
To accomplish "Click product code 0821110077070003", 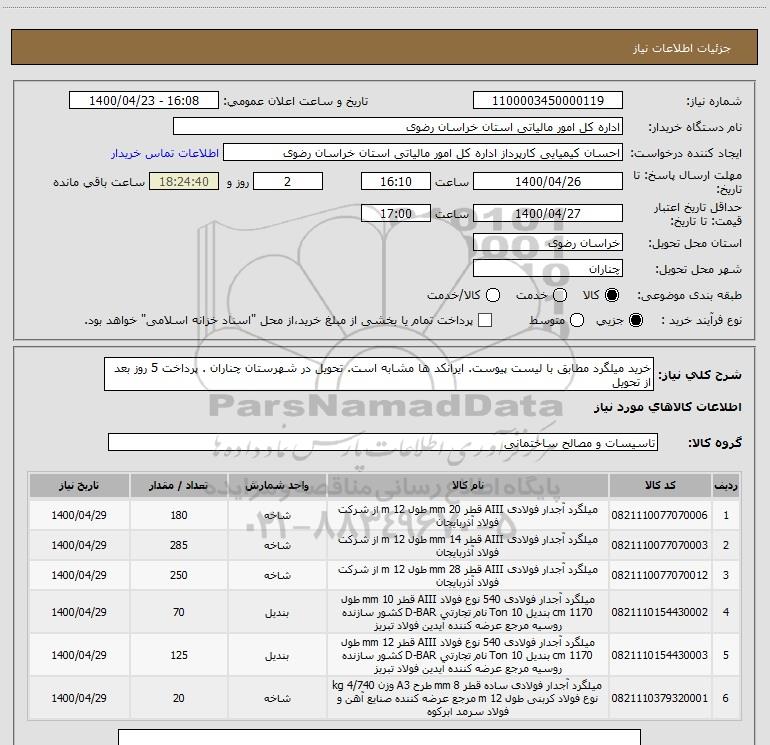I will point(660,545).
